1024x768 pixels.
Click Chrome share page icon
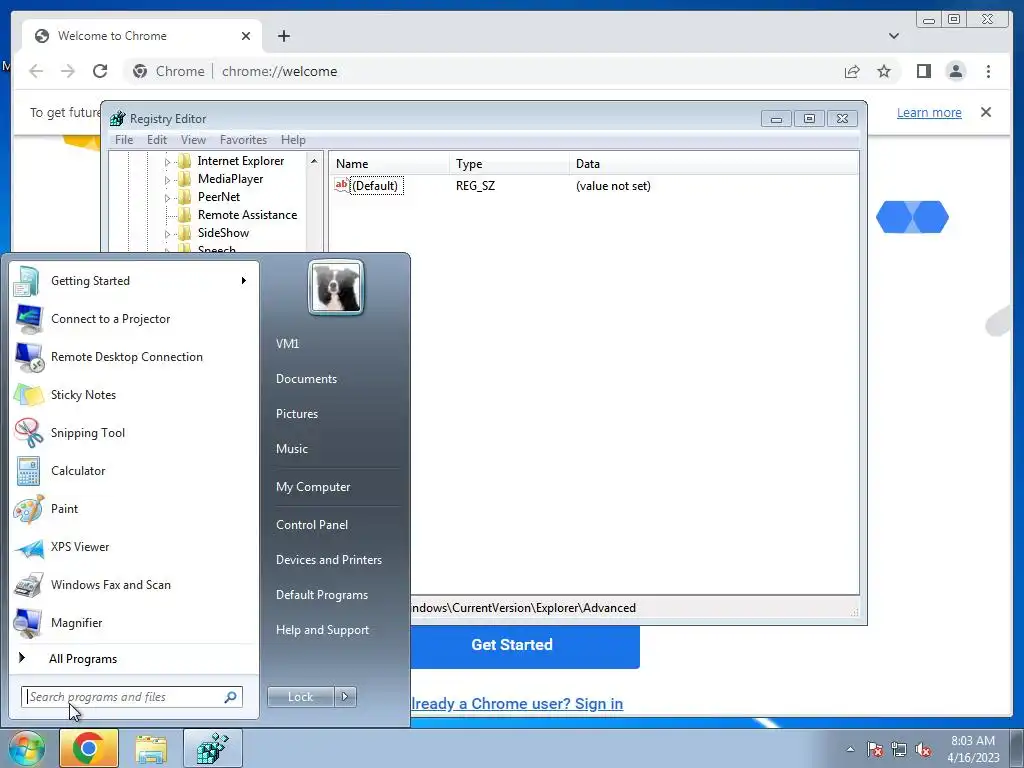852,71
